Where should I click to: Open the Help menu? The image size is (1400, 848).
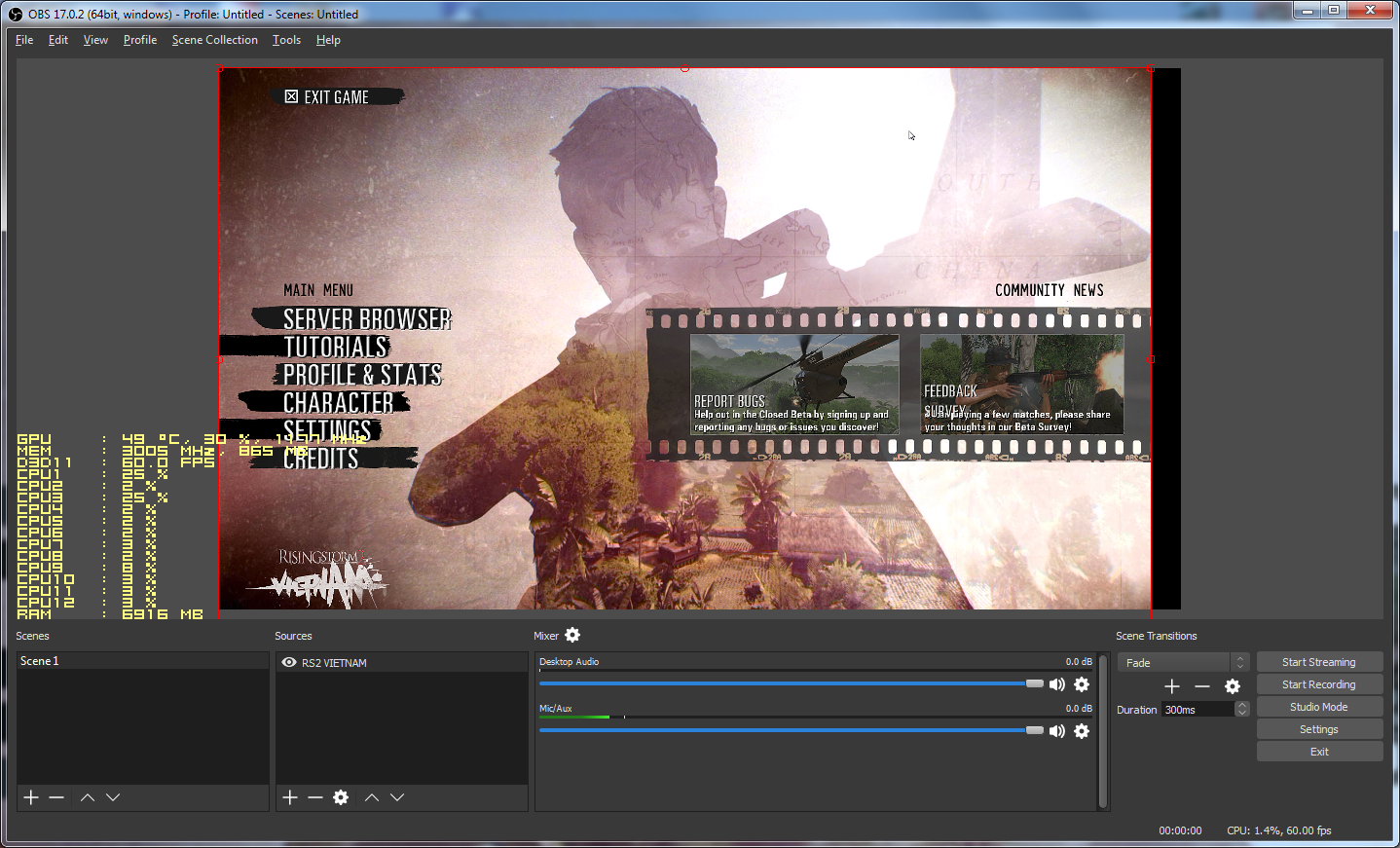(328, 40)
